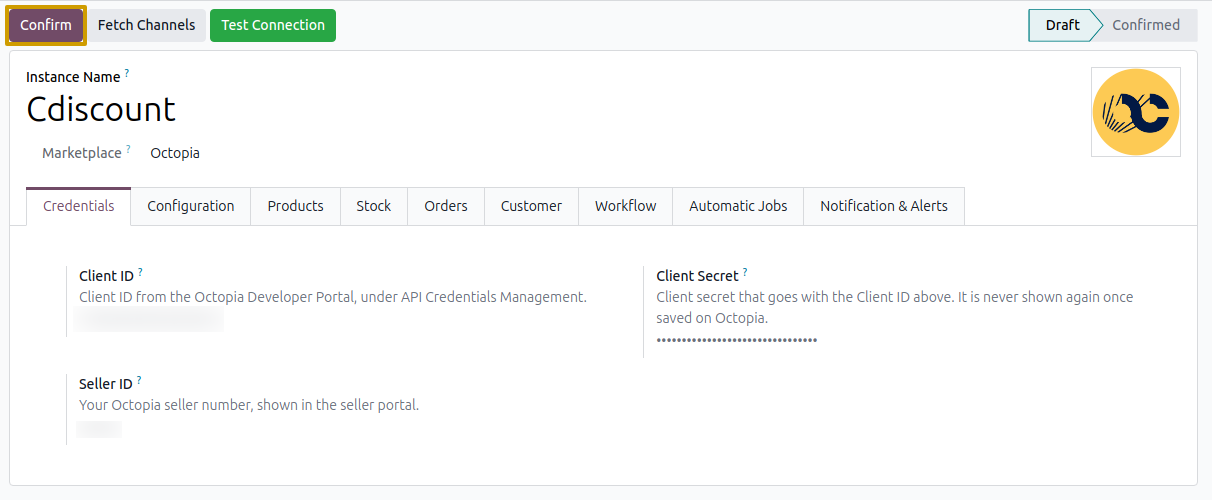Click the Octopia marketplace logo image
Screen dimensions: 1212x500
coord(1136,112)
